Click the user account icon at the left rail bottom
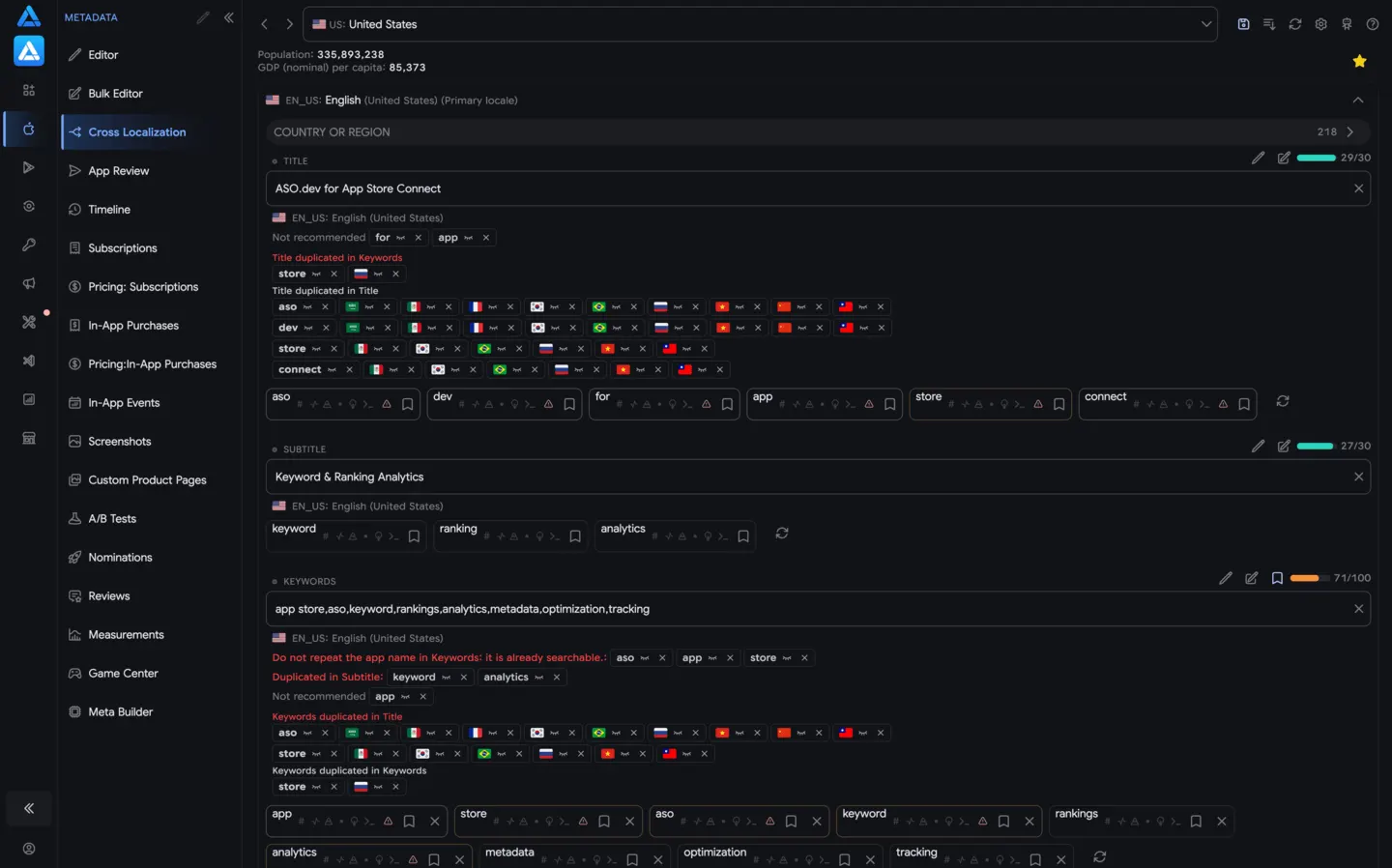This screenshot has width=1392, height=868. 29,849
